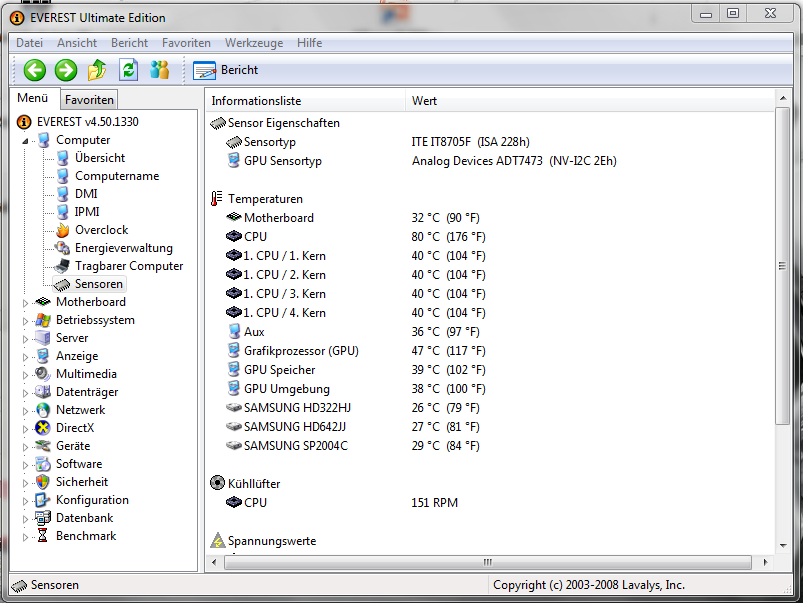This screenshot has width=808, height=607.
Task: Go forward with the green right arrow
Action: click(66, 70)
